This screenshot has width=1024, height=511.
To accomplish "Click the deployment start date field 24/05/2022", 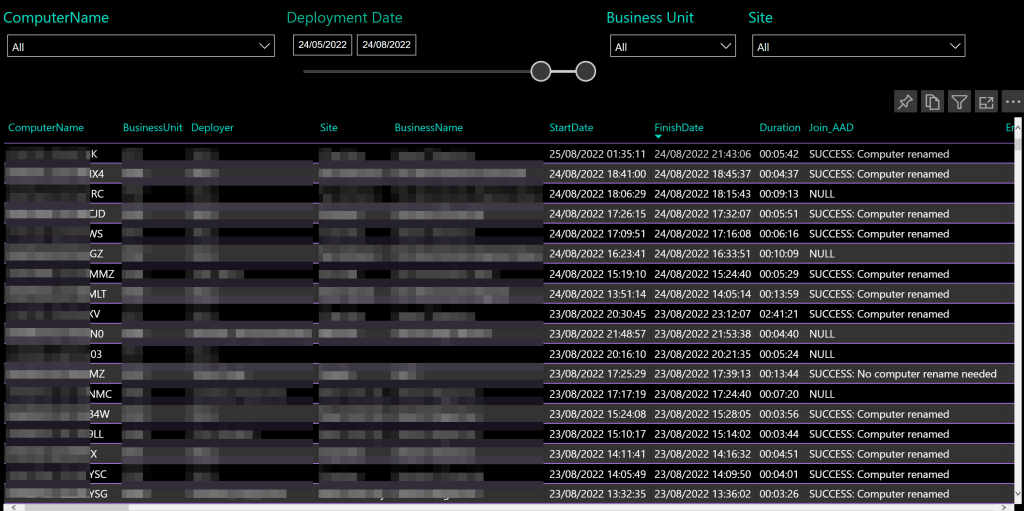I will [x=322, y=45].
